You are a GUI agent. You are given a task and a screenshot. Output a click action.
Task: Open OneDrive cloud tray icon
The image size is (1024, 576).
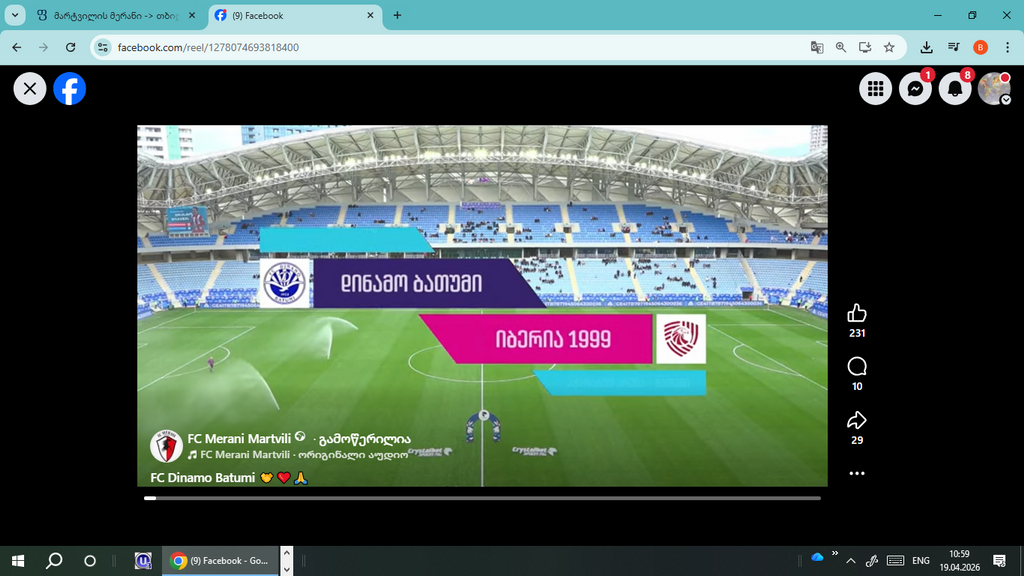click(x=817, y=558)
